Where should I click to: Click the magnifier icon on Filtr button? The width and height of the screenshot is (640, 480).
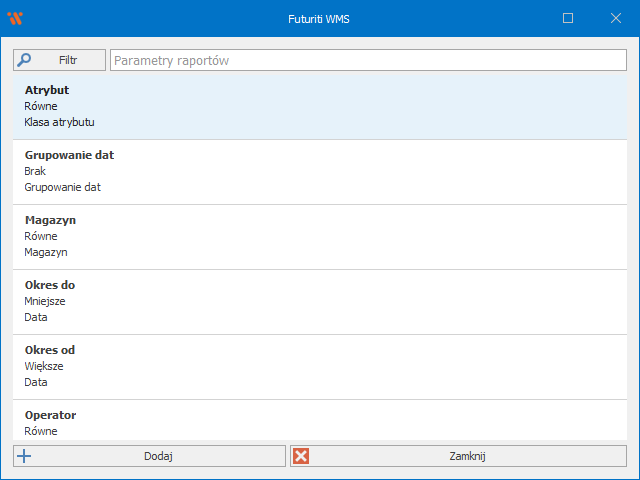pyautogui.click(x=25, y=60)
